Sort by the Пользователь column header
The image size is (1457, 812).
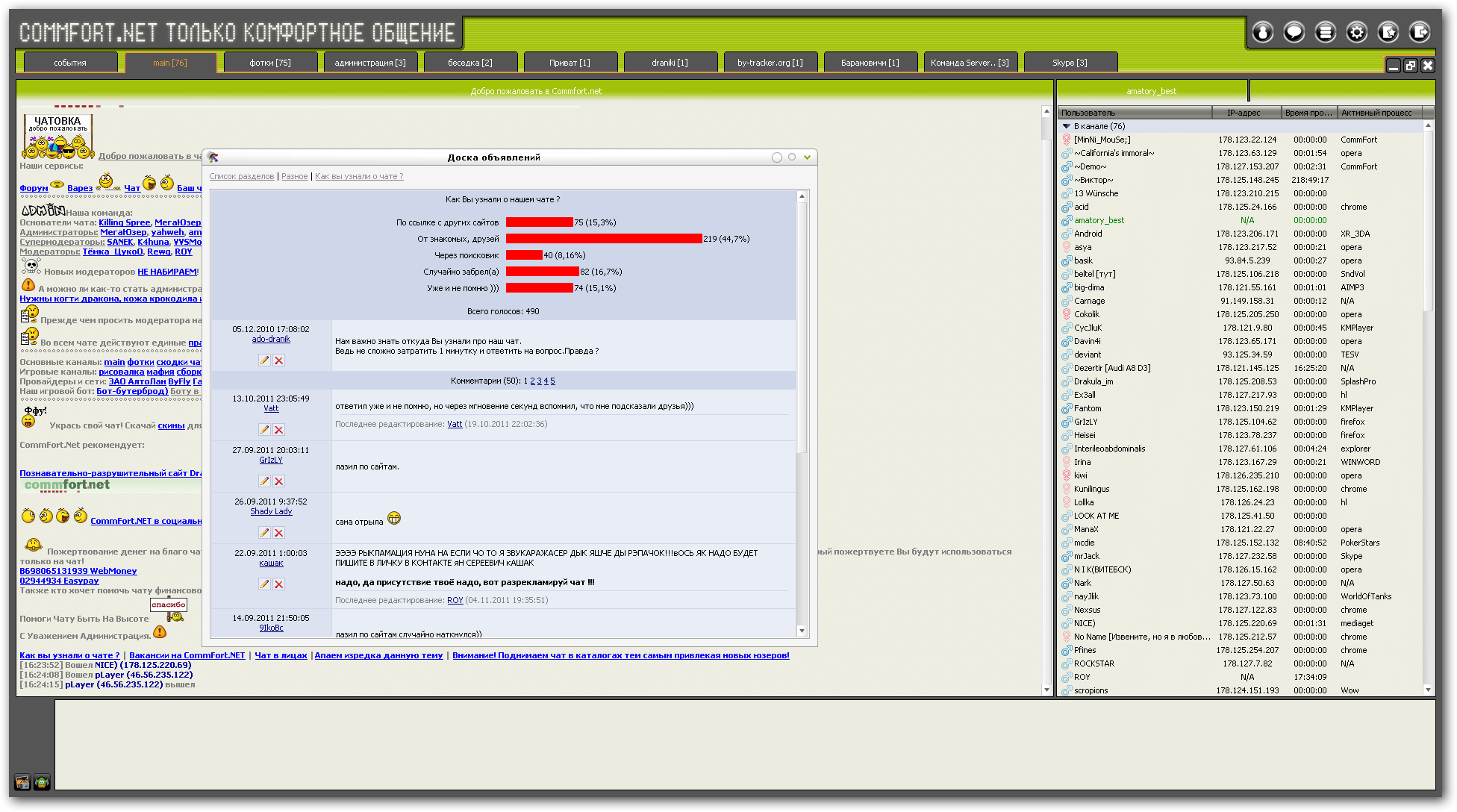point(1135,113)
